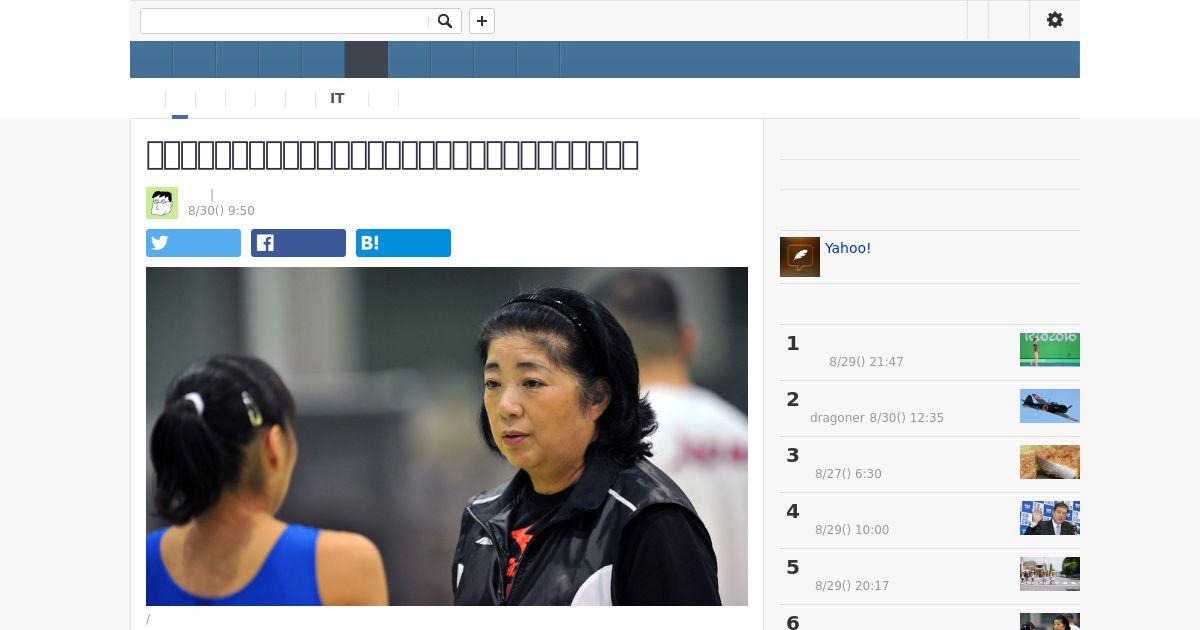Open the Yahoo! link in the sidebar
Viewport: 1200px width, 630px height.
(x=848, y=248)
